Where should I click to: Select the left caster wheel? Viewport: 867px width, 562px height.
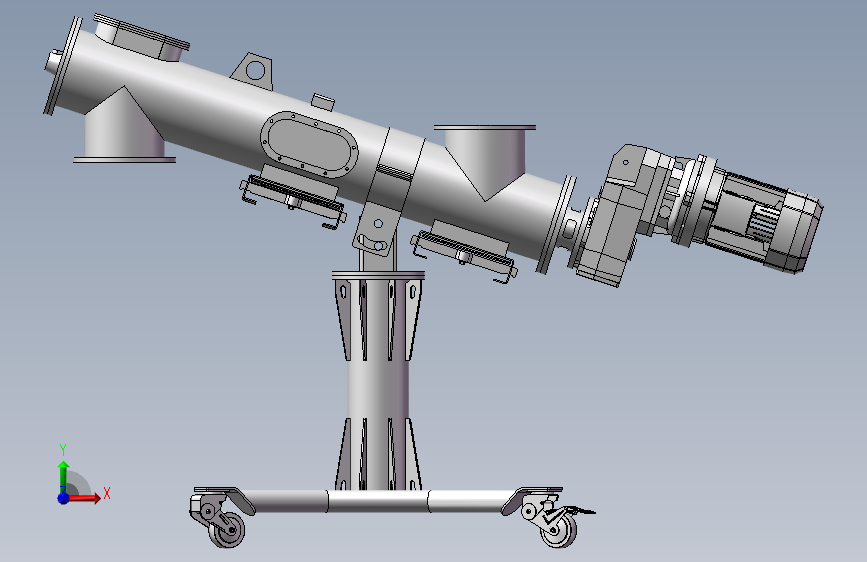pyautogui.click(x=227, y=529)
